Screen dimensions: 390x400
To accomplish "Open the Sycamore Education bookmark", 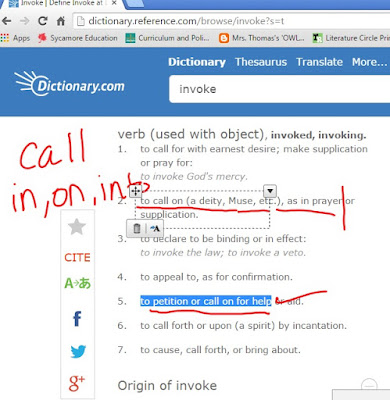I will click(x=78, y=38).
